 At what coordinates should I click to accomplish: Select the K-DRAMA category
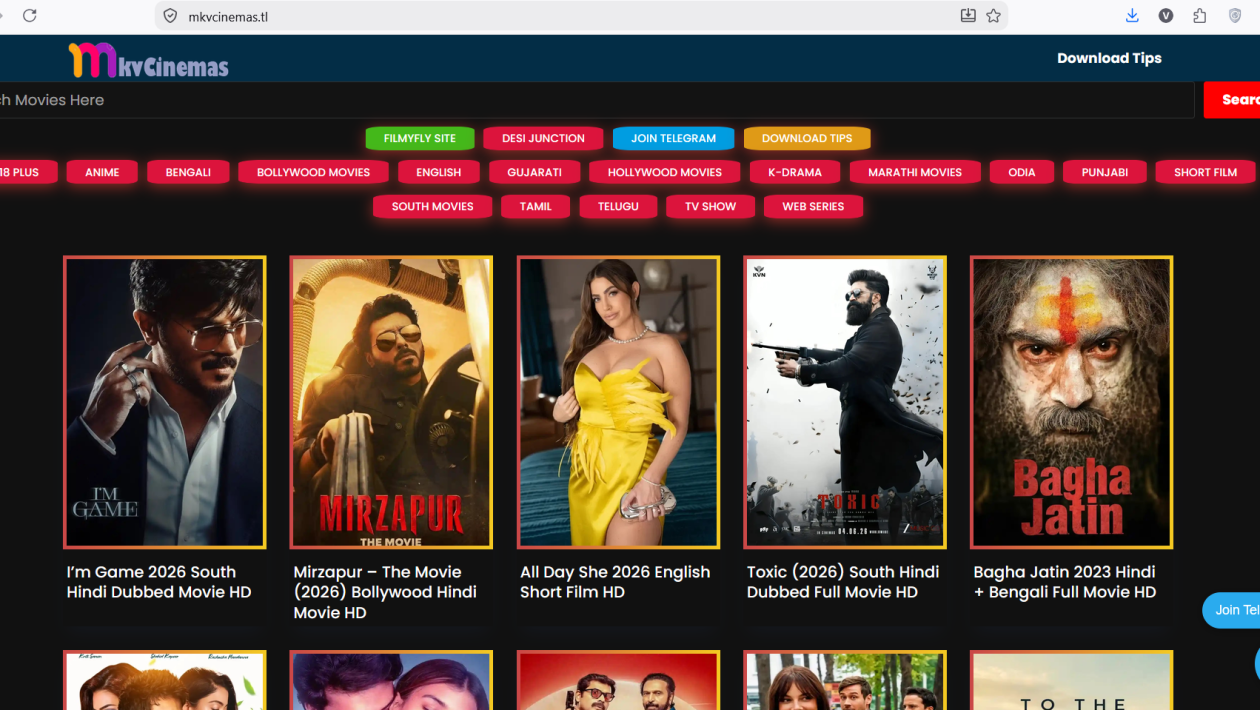[795, 172]
